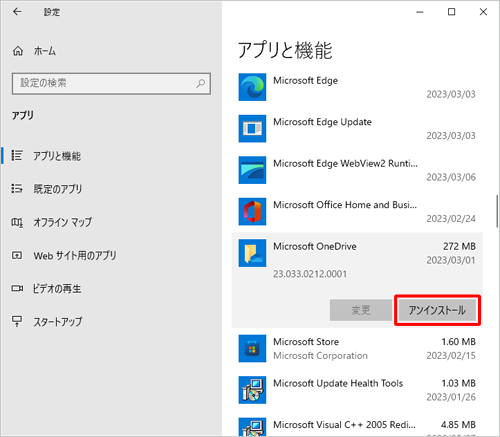Screen dimensions: 500x437
Task: Click the OneDrive 272 MB size value
Action: (x=459, y=246)
